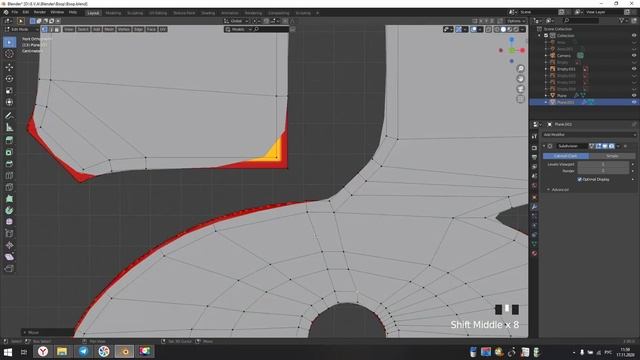Open the Vertex menu in viewport header
Image resolution: width=640 pixels, height=360 pixels.
(x=124, y=29)
